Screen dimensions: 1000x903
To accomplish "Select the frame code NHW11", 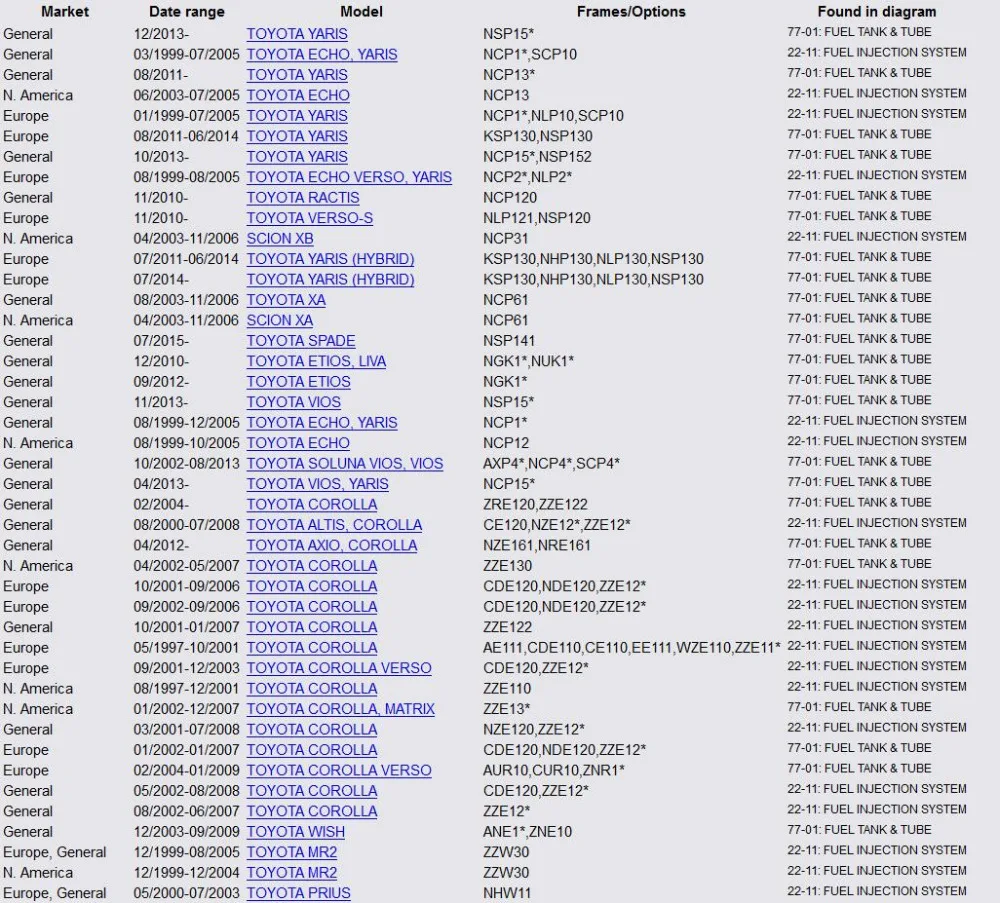I will pyautogui.click(x=507, y=893).
